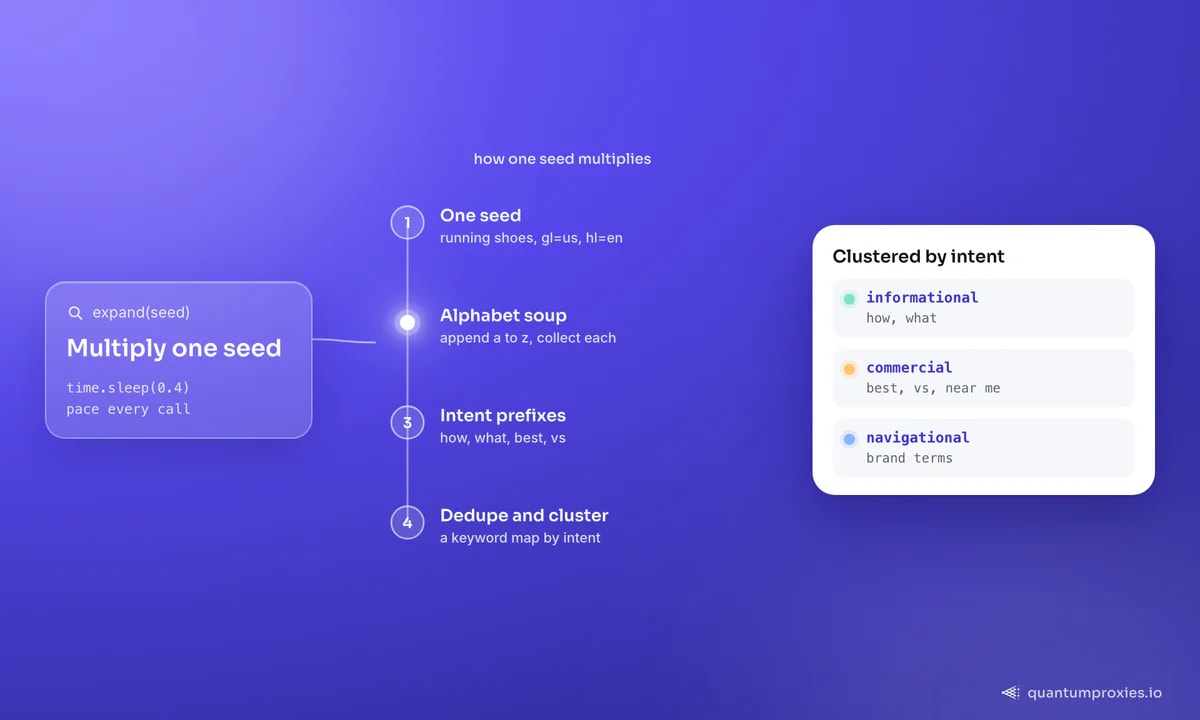1200x720 pixels.
Task: Click the green dot beside informational
Action: 849,299
